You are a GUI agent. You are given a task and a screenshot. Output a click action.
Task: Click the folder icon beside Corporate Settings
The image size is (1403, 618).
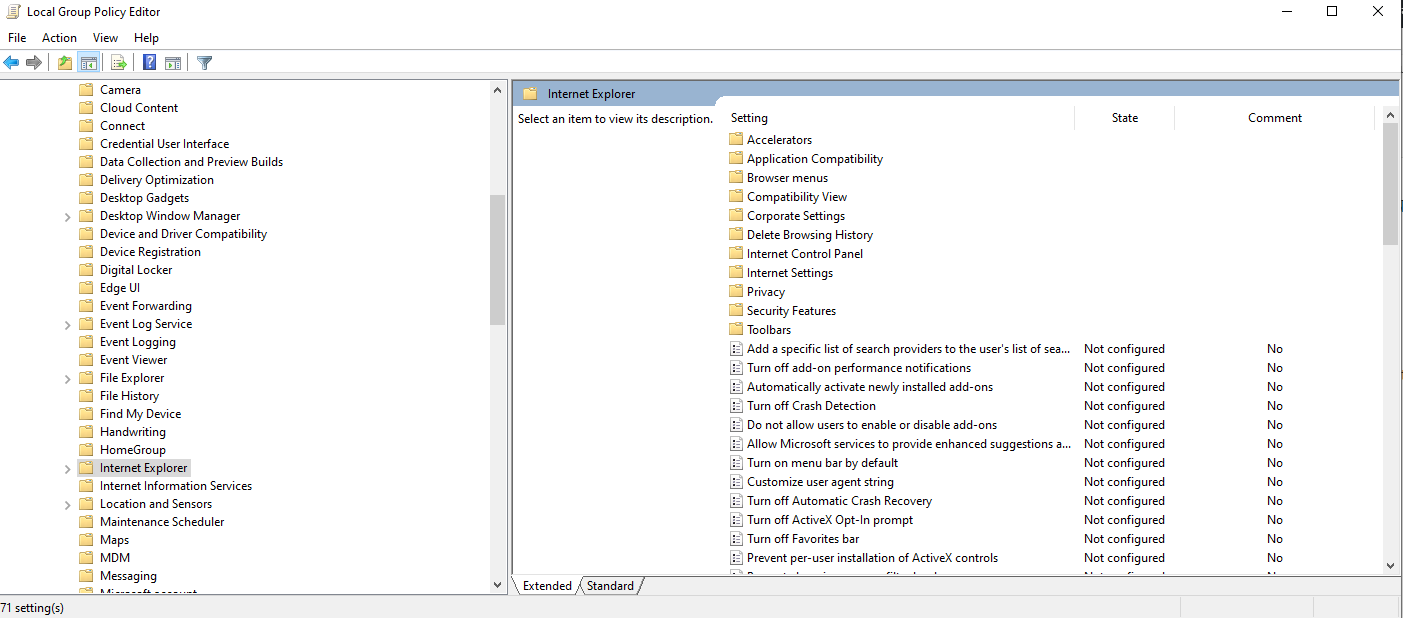pos(736,216)
